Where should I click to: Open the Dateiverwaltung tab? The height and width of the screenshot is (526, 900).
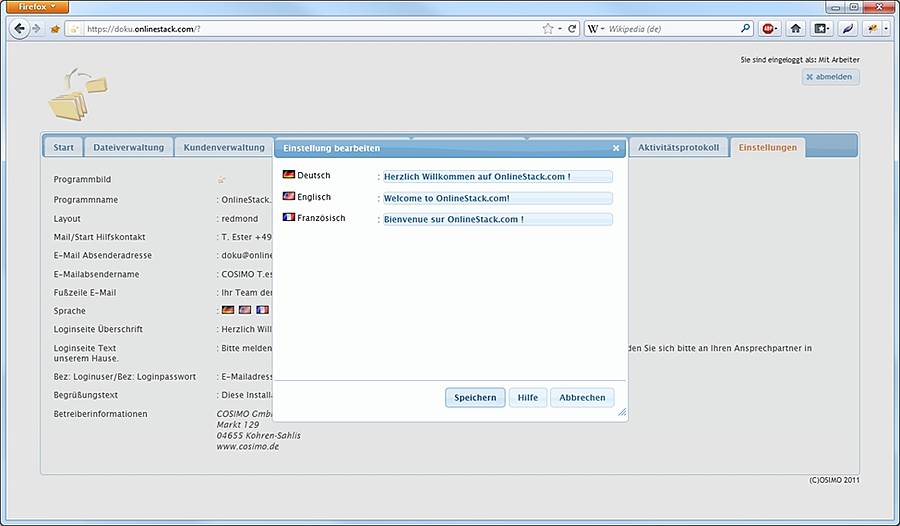pos(129,148)
